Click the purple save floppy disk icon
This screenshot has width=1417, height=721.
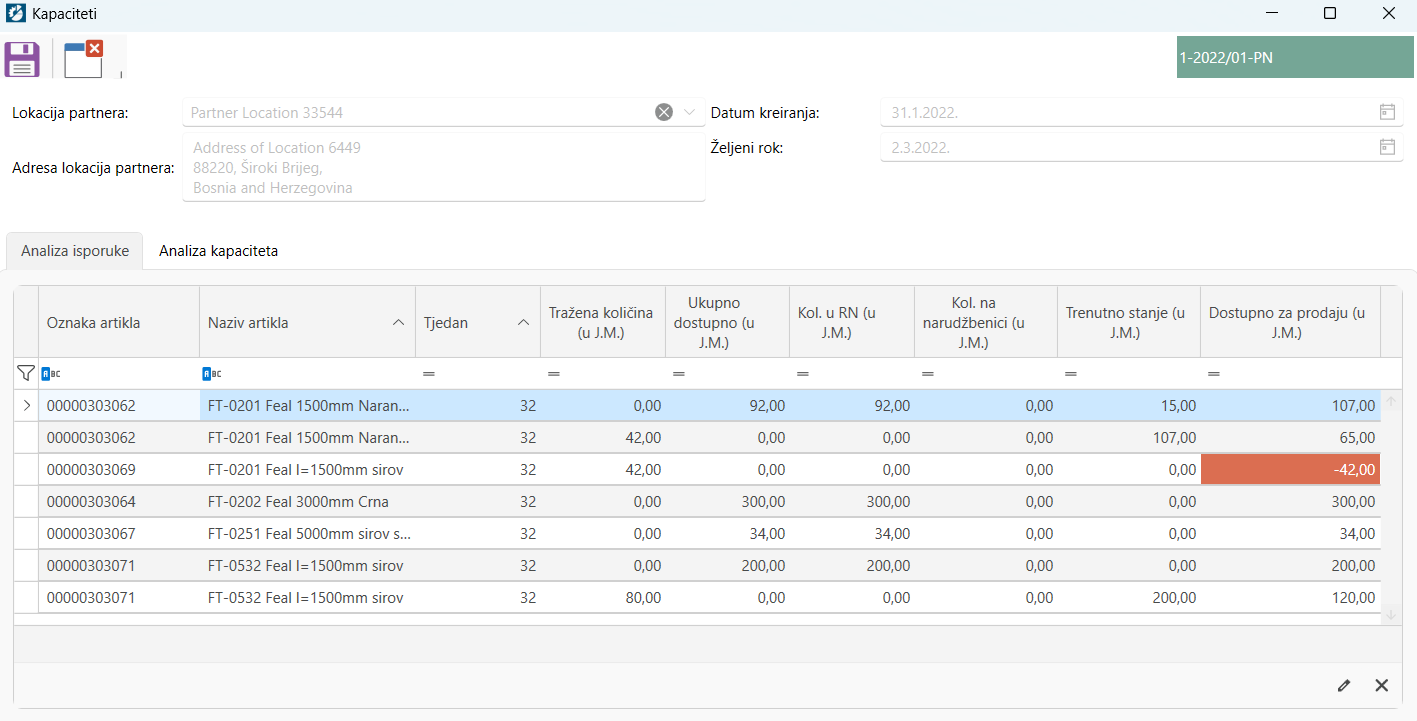tap(22, 59)
